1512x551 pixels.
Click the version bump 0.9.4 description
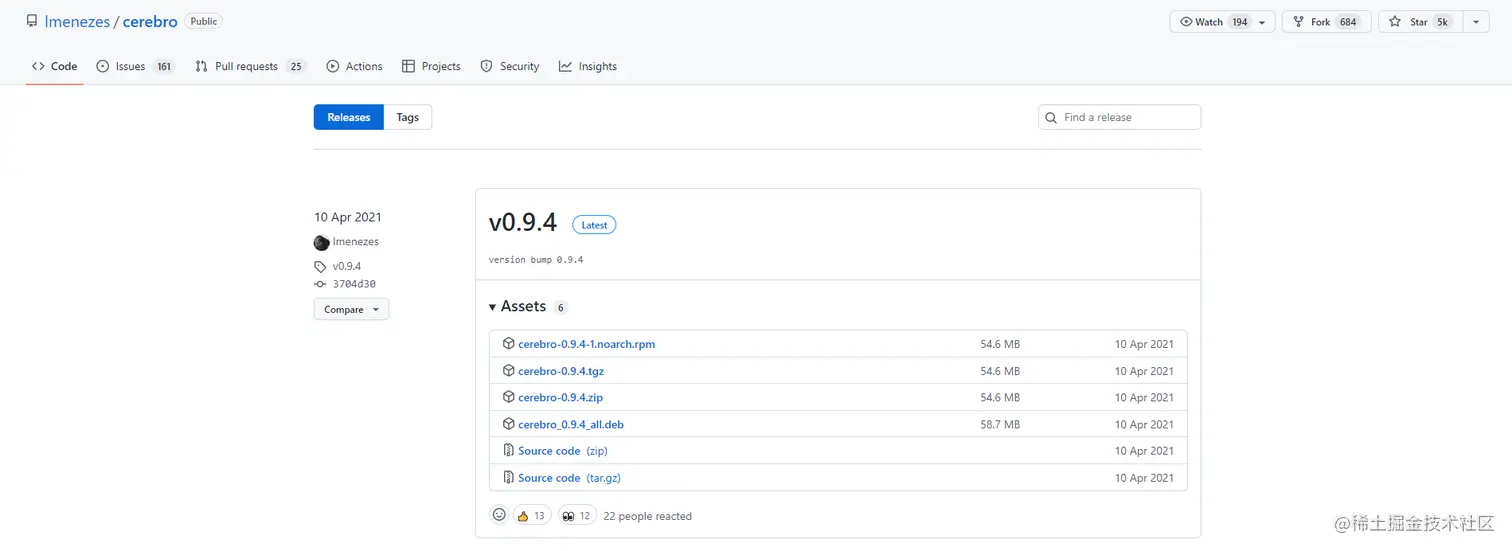536,260
